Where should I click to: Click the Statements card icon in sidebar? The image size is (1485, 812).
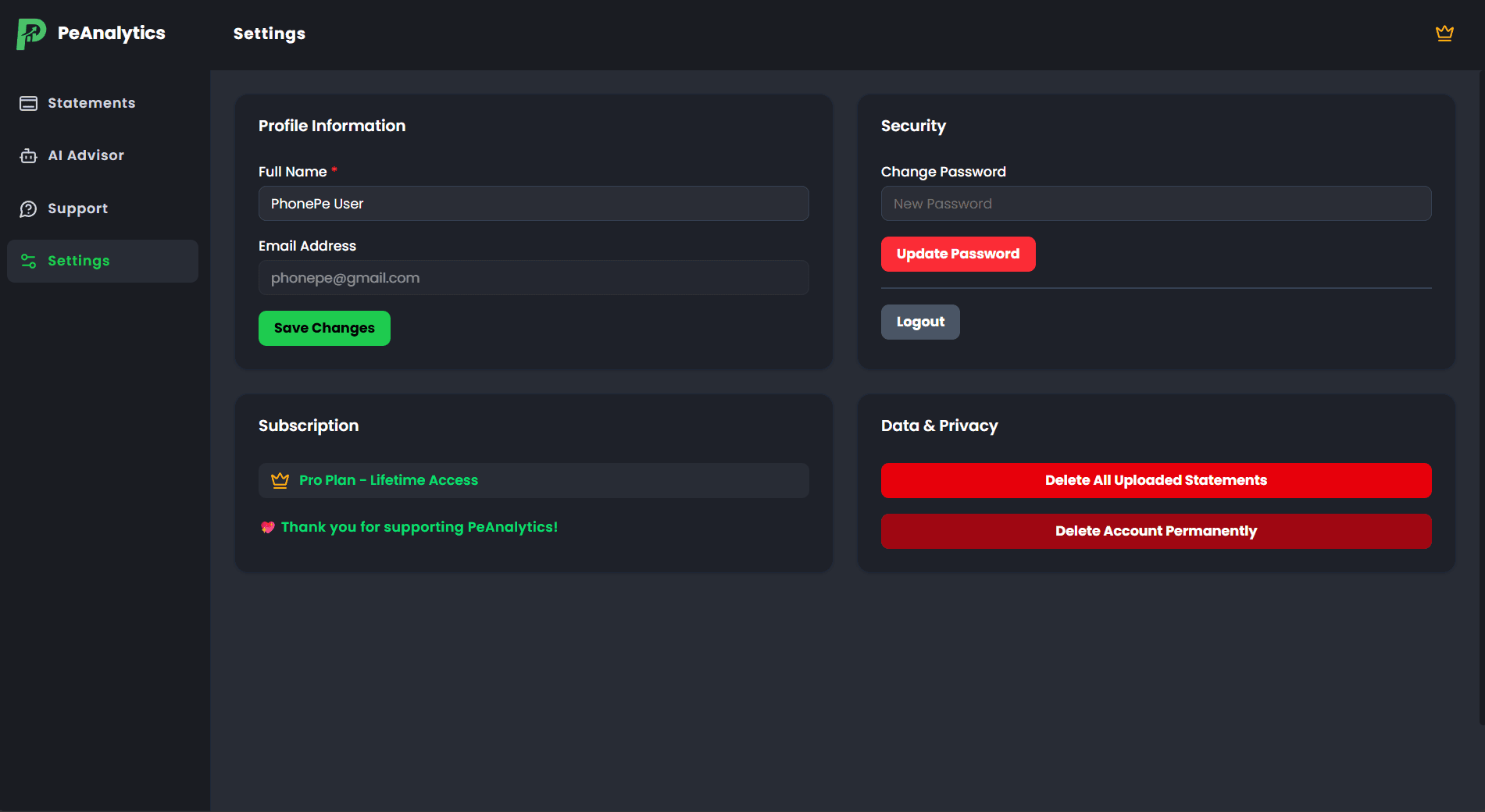click(x=28, y=103)
